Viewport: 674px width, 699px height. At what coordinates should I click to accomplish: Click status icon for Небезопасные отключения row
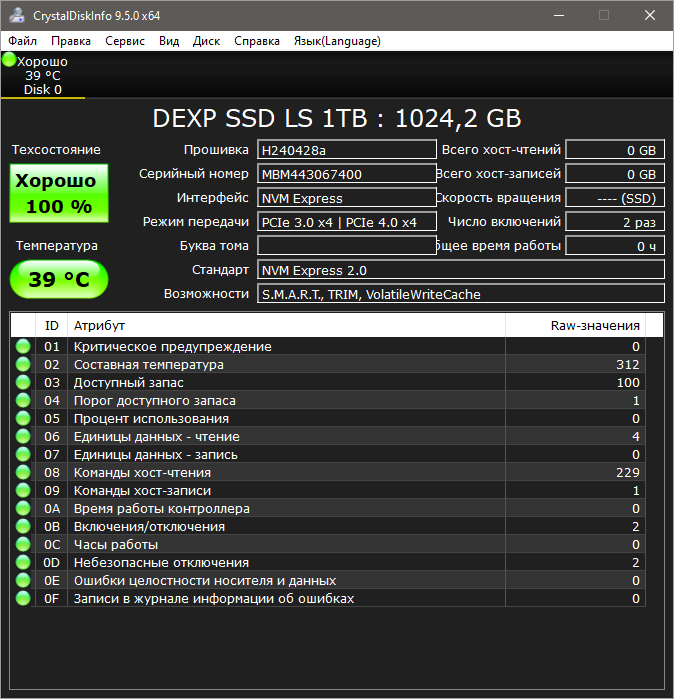23,563
